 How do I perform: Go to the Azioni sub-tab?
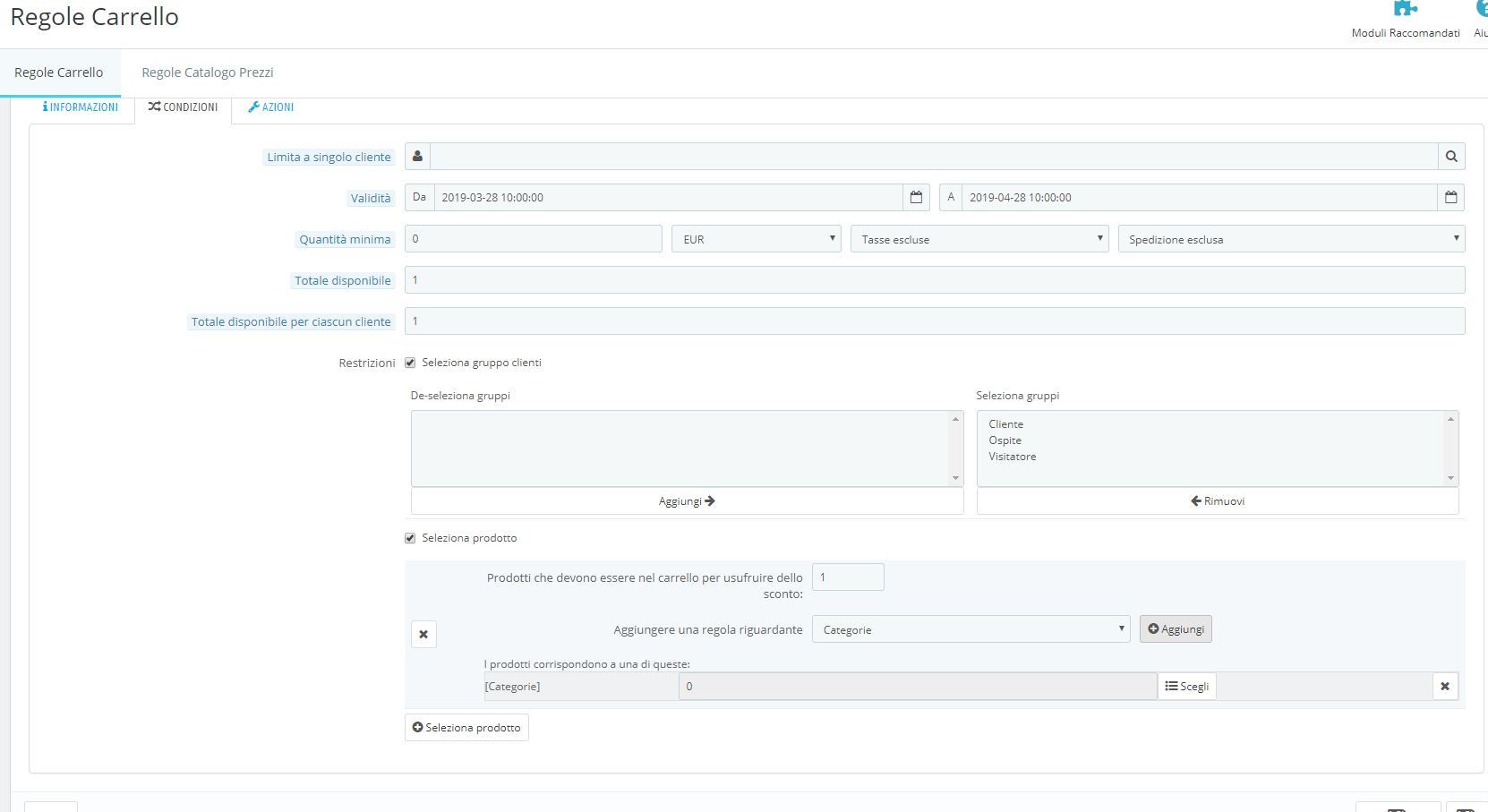[271, 107]
